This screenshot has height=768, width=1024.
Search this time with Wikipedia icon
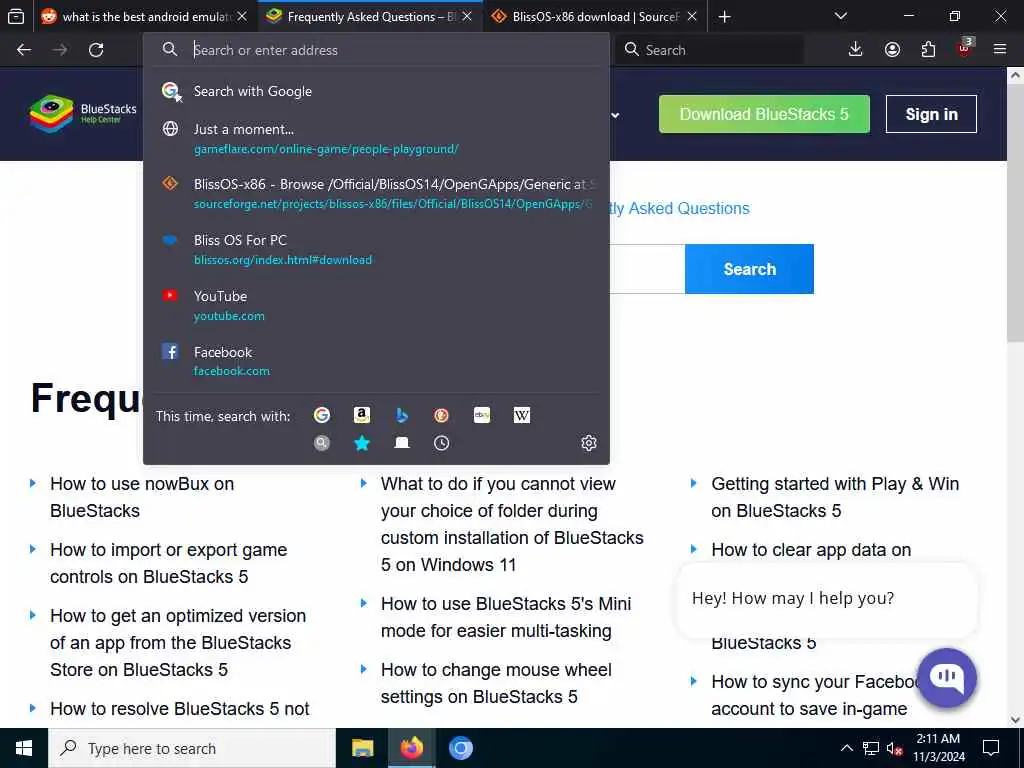pos(522,415)
